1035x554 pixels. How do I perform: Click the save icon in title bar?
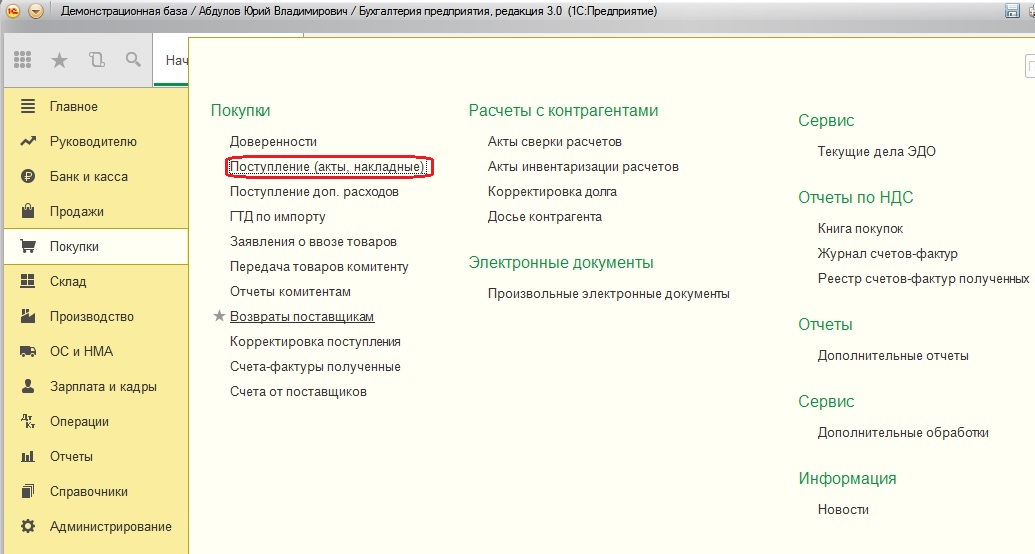[x=1012, y=11]
